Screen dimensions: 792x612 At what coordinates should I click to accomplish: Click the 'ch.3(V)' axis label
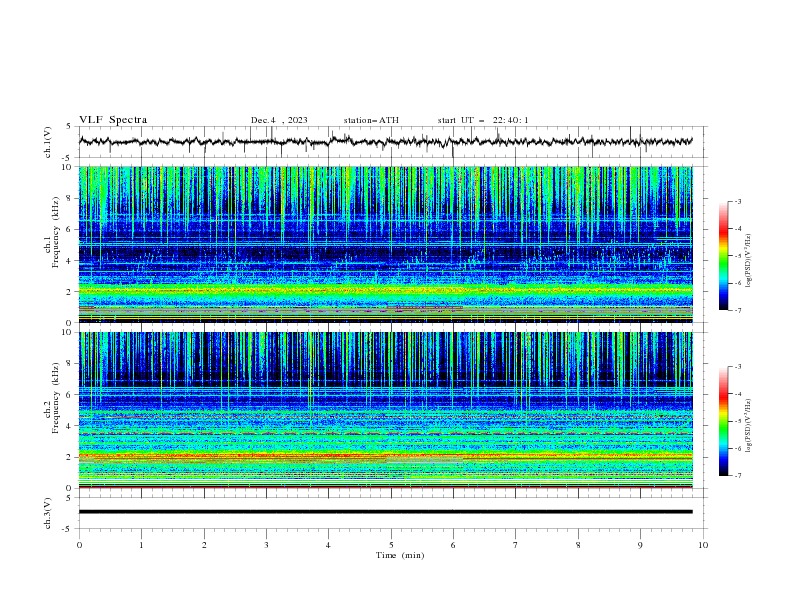pos(48,513)
